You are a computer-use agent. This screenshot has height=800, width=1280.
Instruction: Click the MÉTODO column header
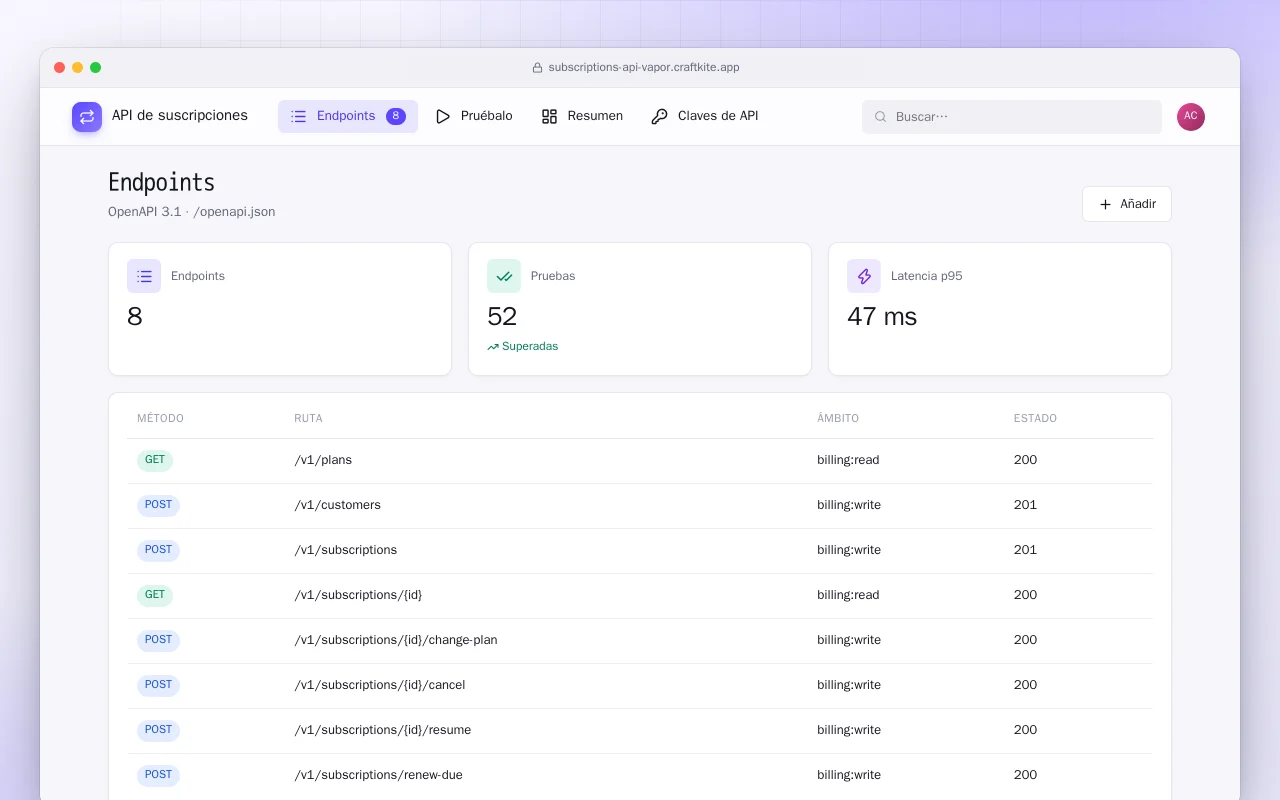pyautogui.click(x=160, y=418)
